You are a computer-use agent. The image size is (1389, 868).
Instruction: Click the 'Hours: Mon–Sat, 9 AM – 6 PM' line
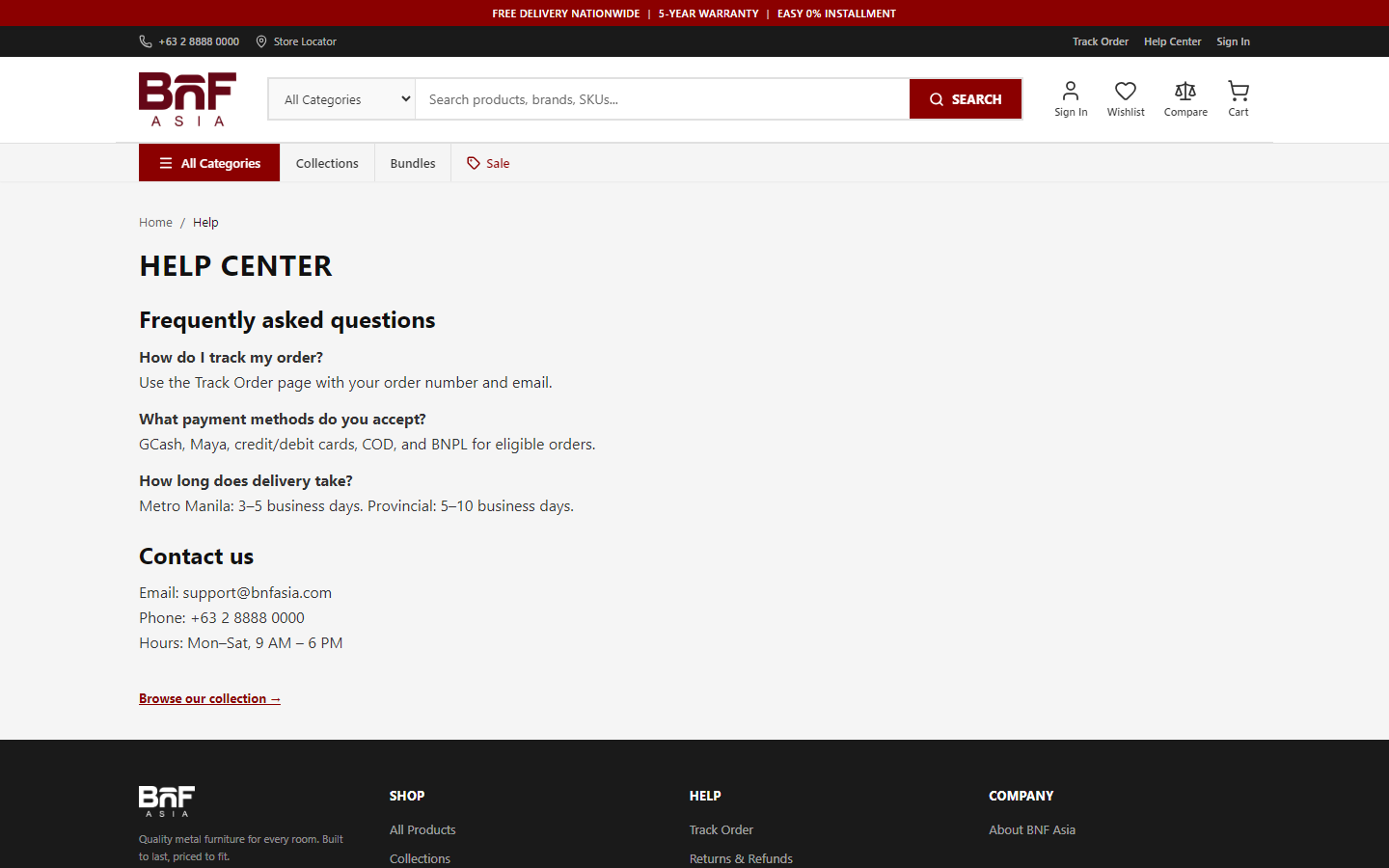(241, 642)
